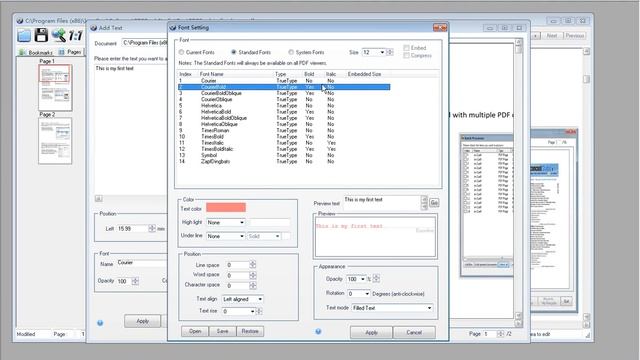The image size is (640, 360).
Task: Open file via folder icon in main toolbar
Action: tap(24, 36)
